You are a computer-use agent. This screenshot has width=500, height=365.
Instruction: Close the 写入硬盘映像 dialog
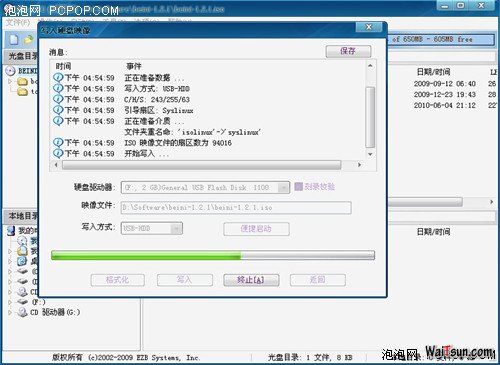369,27
